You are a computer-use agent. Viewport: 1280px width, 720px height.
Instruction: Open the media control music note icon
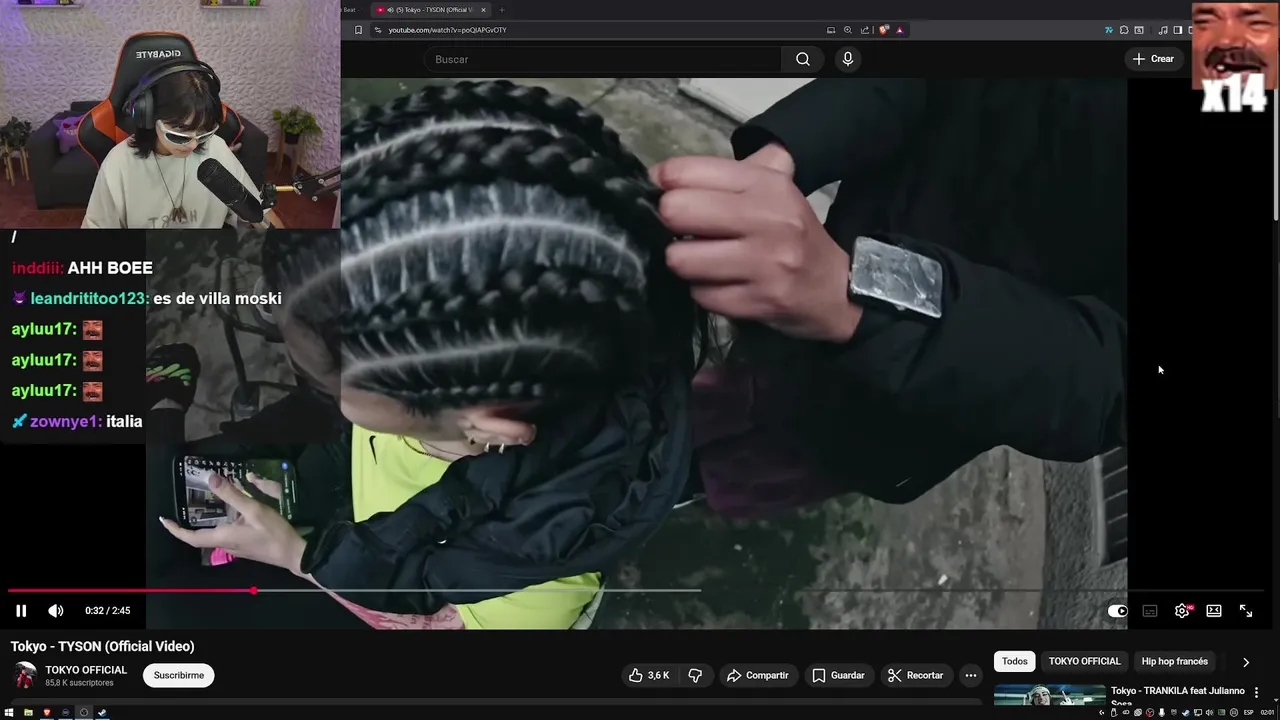1163,30
